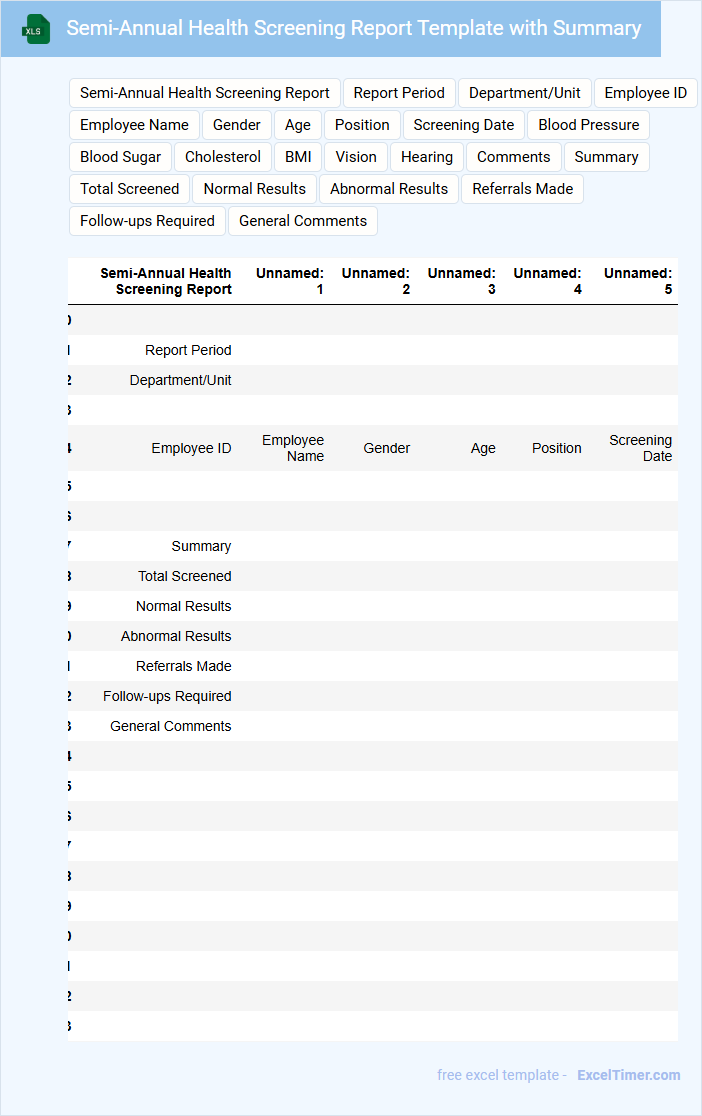
Task: Choose the Department/Unit tag
Action: point(525,93)
